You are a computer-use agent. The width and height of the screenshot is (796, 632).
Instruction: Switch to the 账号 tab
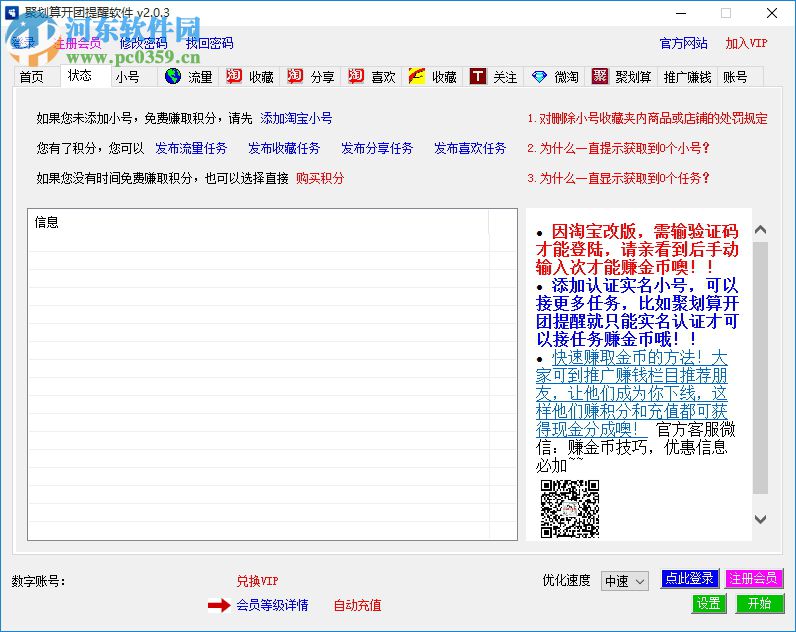coord(735,77)
